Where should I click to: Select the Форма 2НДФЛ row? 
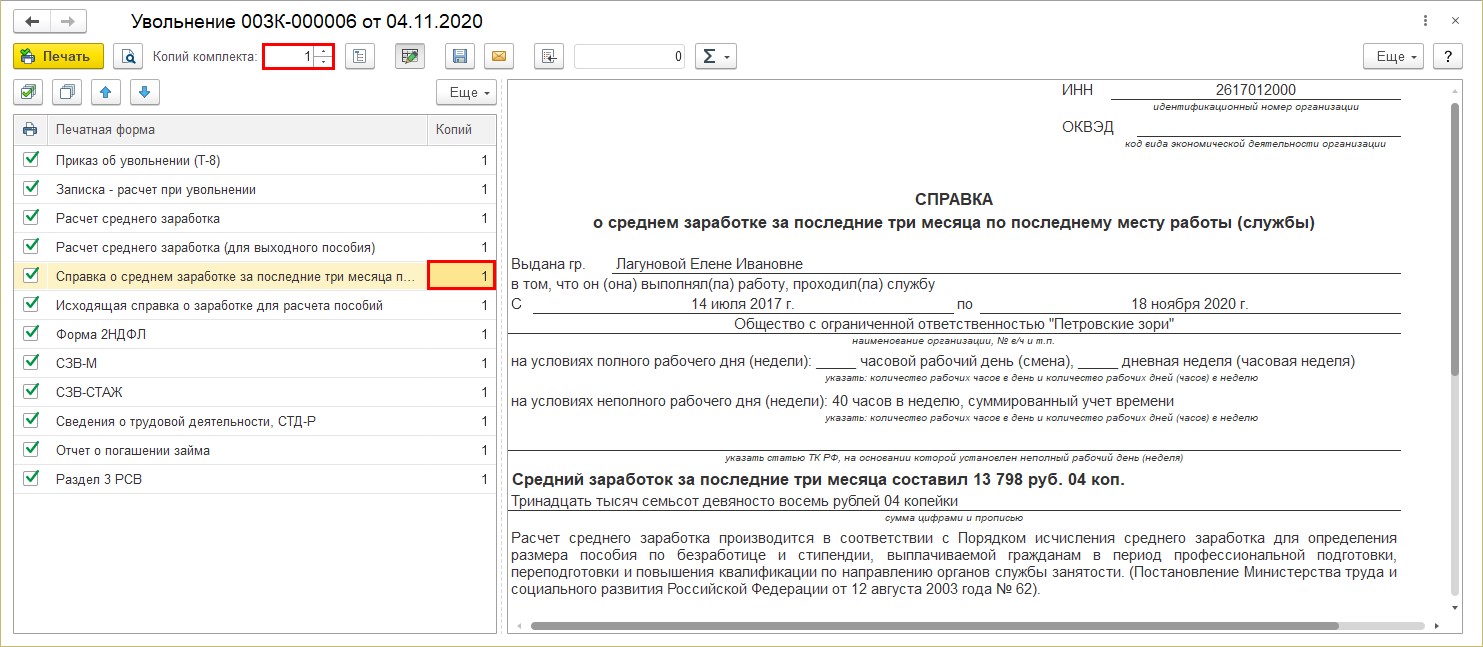(x=255, y=335)
